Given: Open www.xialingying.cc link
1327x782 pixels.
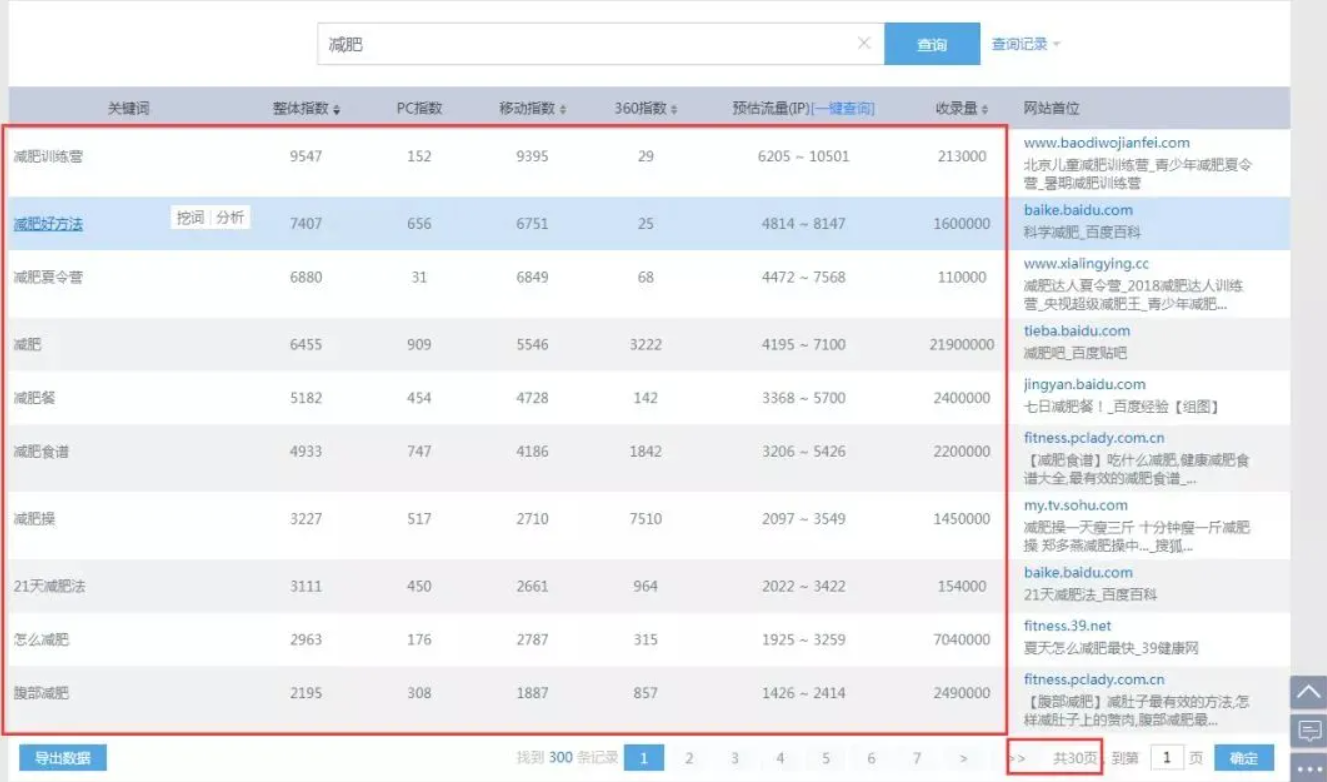Looking at the screenshot, I should click(x=1086, y=264).
